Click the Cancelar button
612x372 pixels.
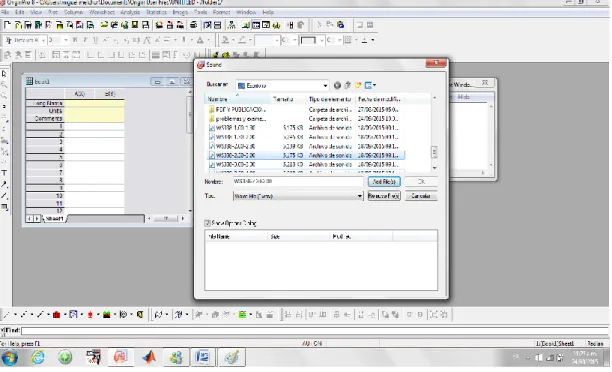421,196
